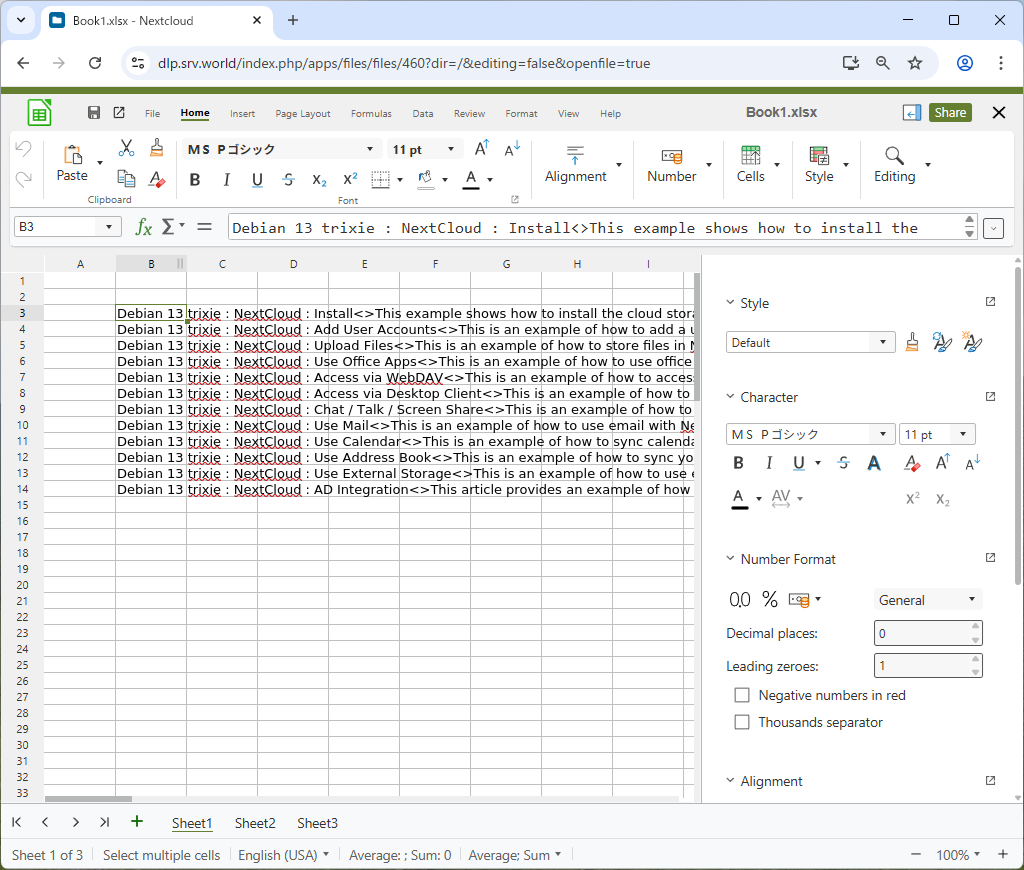
Task: Click the green Share button
Action: (x=950, y=113)
